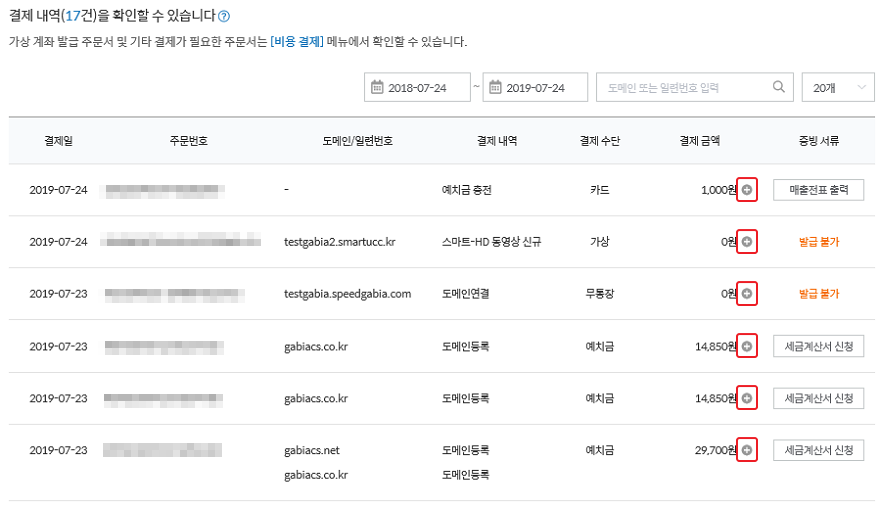Image resolution: width=880 pixels, height=509 pixels.
Task: Click the search magnifier icon
Action: pyautogui.click(x=778, y=86)
